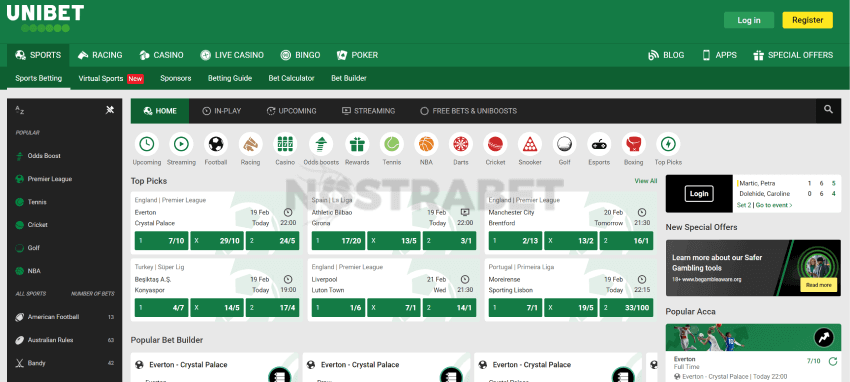
Task: Select the Golf ball quick-link icon
Action: (x=564, y=144)
